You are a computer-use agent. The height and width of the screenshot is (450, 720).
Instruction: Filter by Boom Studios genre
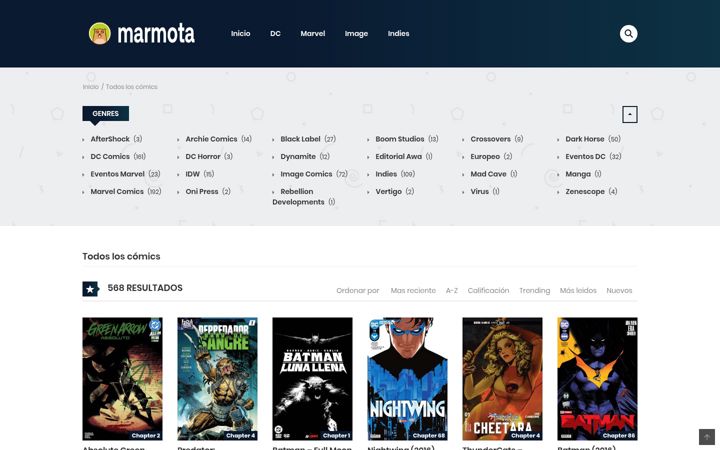pos(399,139)
